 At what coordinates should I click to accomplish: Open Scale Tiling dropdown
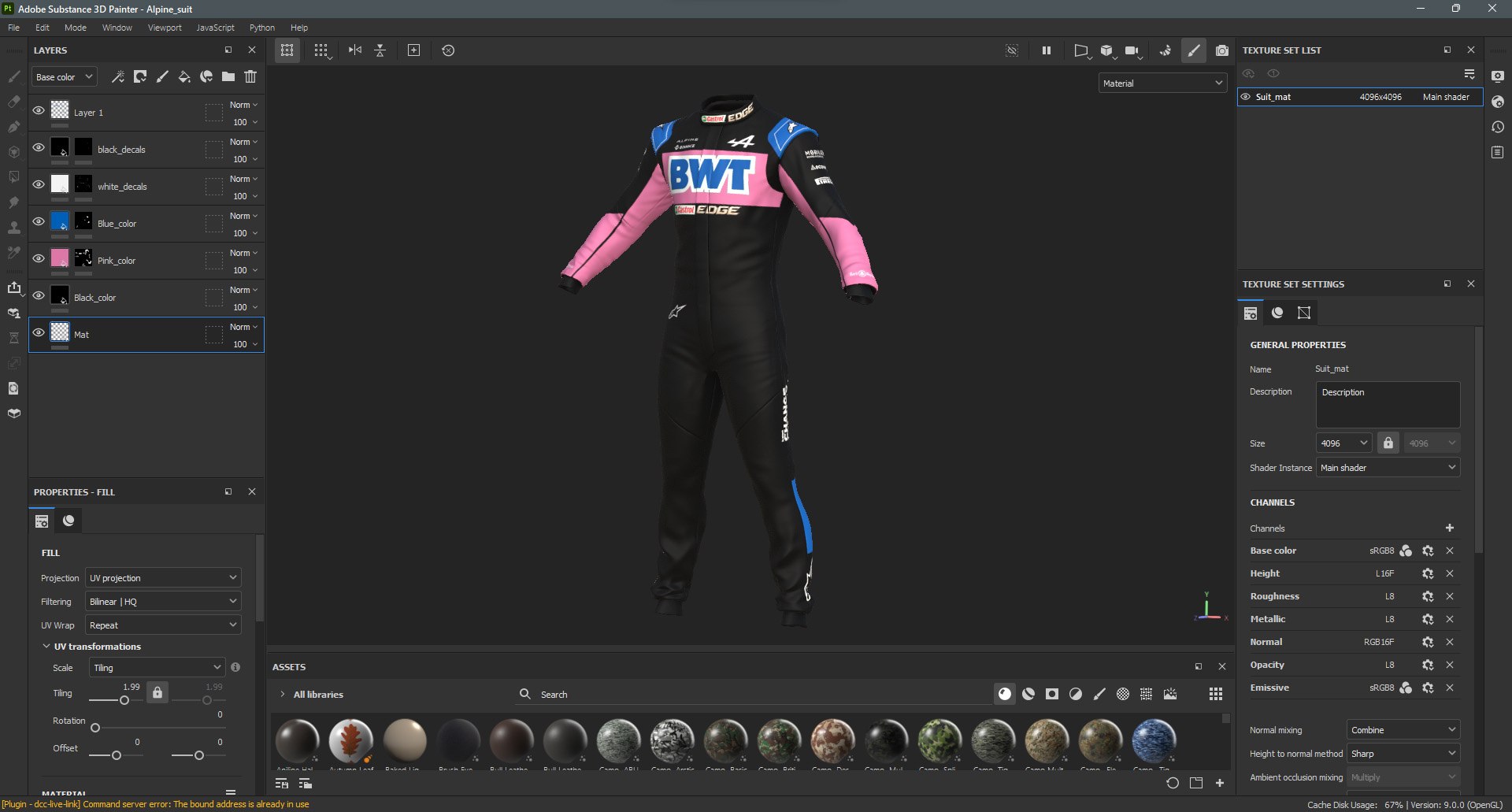tap(157, 667)
